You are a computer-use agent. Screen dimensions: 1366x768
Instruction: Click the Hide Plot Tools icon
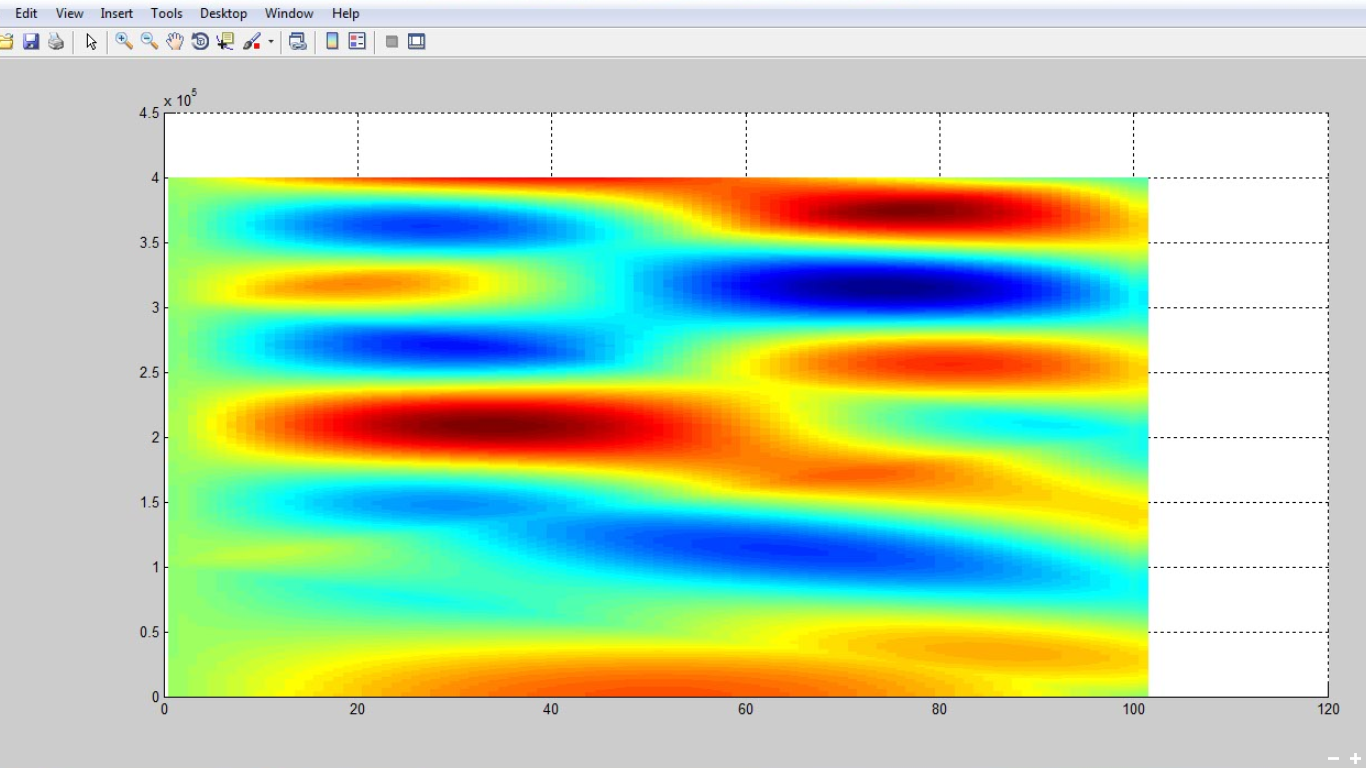click(392, 42)
